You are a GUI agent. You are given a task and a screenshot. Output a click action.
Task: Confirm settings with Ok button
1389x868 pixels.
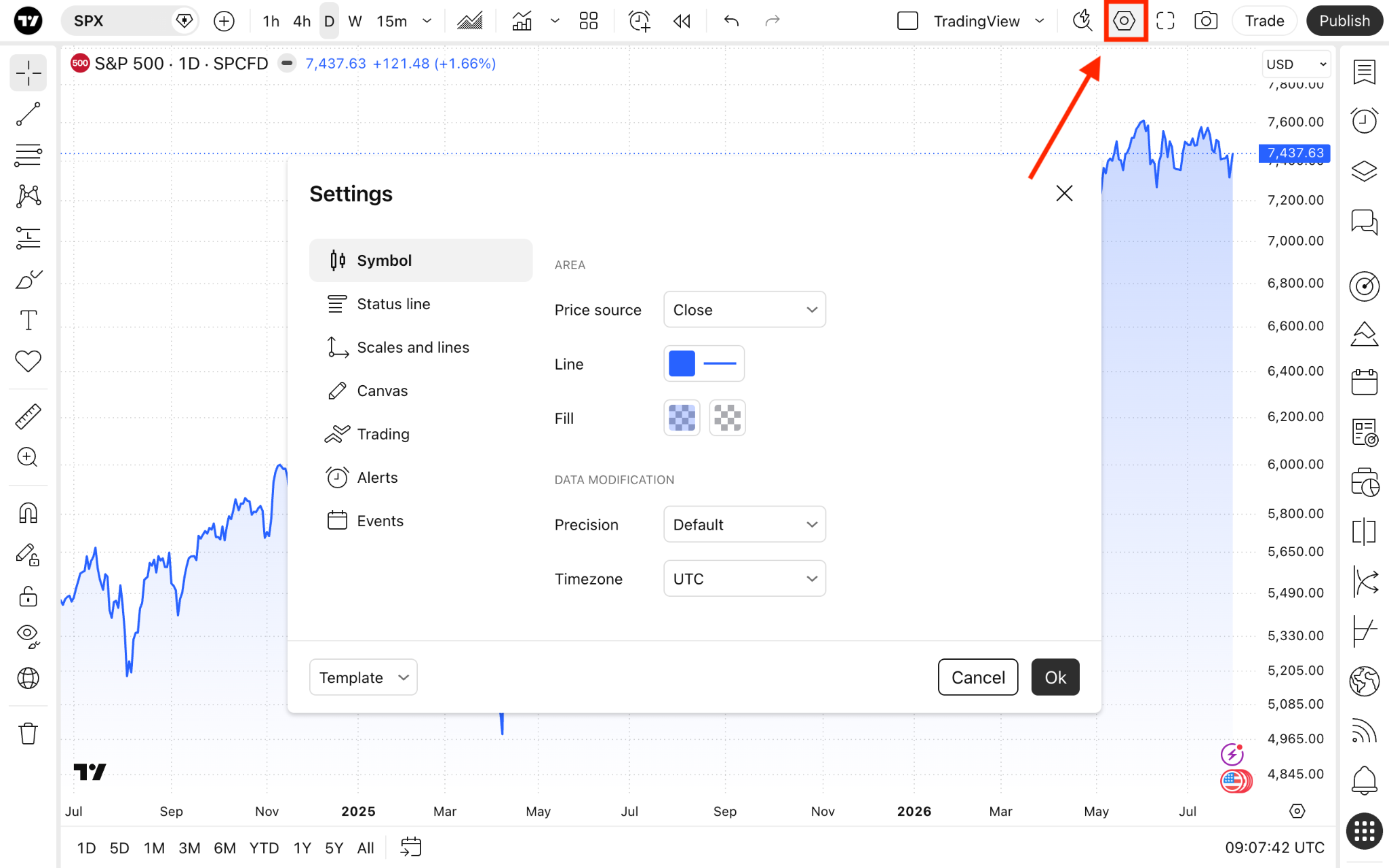point(1055,677)
